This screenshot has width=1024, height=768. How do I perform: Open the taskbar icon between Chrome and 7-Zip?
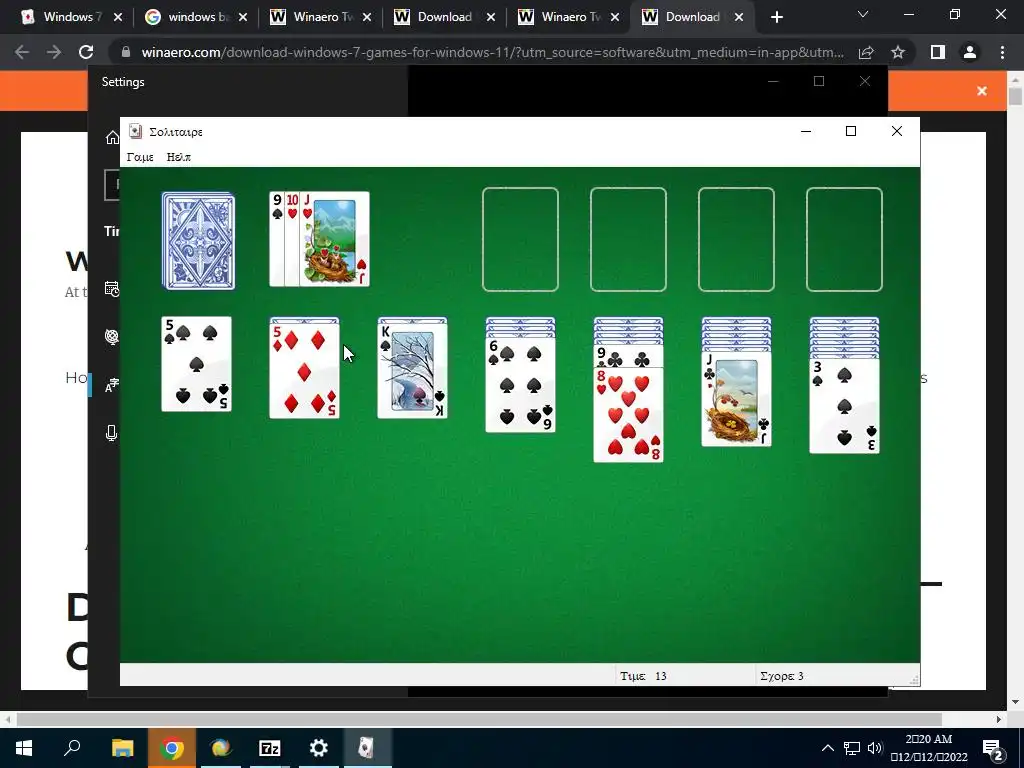(221, 748)
